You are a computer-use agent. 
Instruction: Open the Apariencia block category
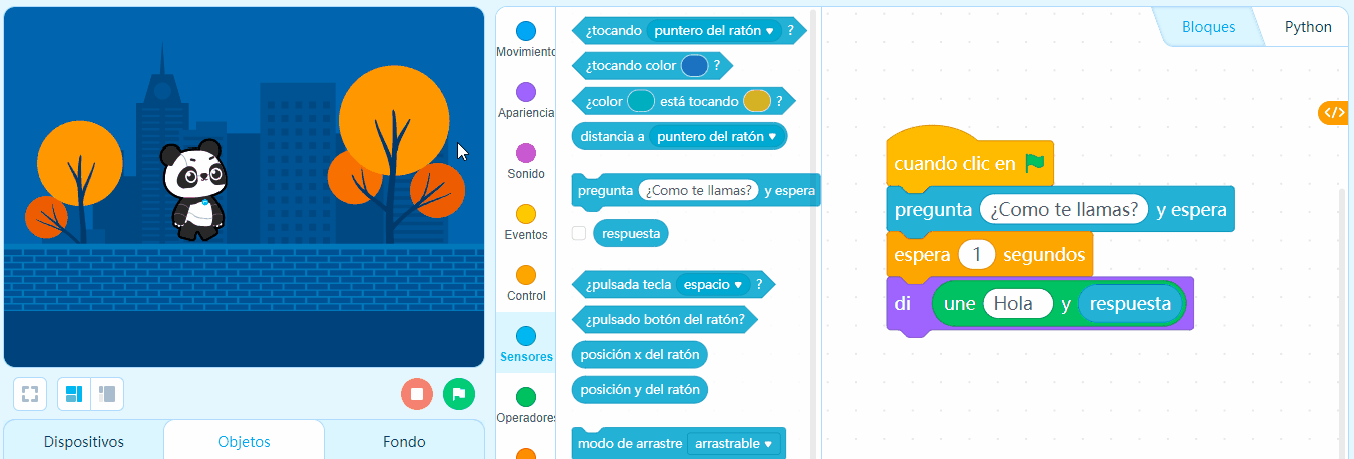pos(525,101)
